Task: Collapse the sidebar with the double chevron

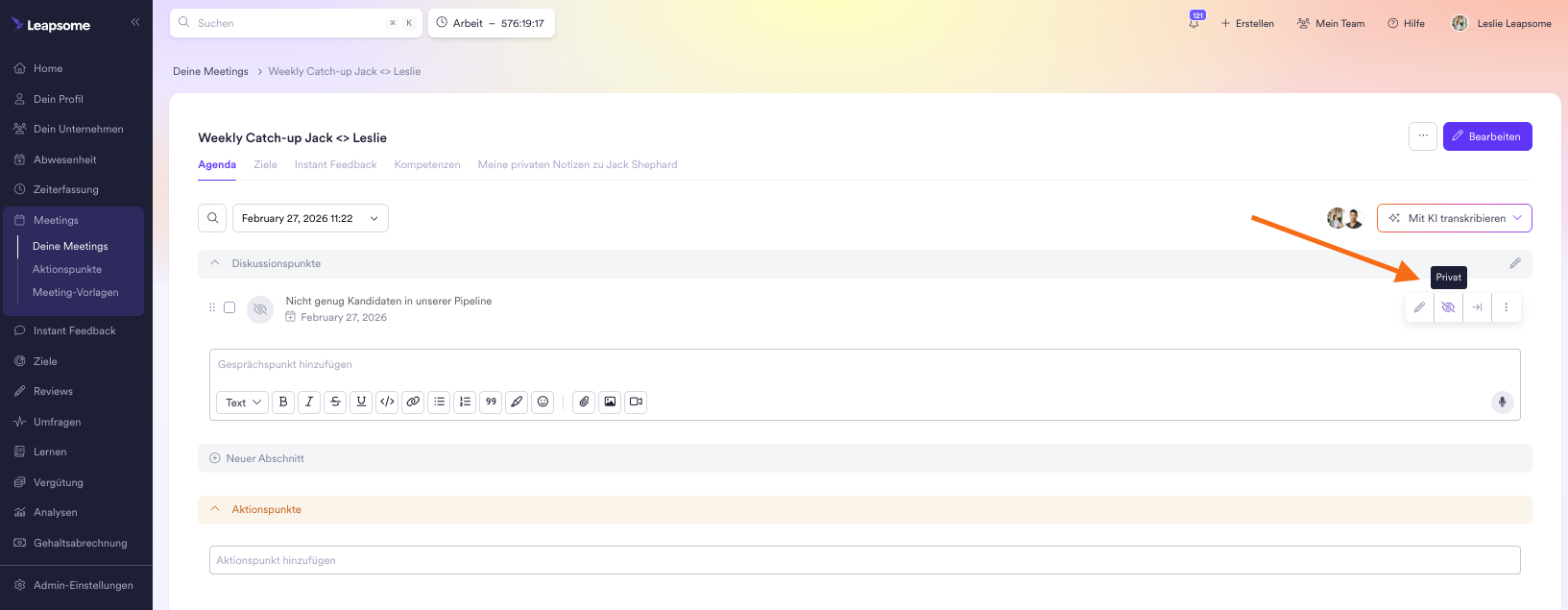Action: coord(135,22)
